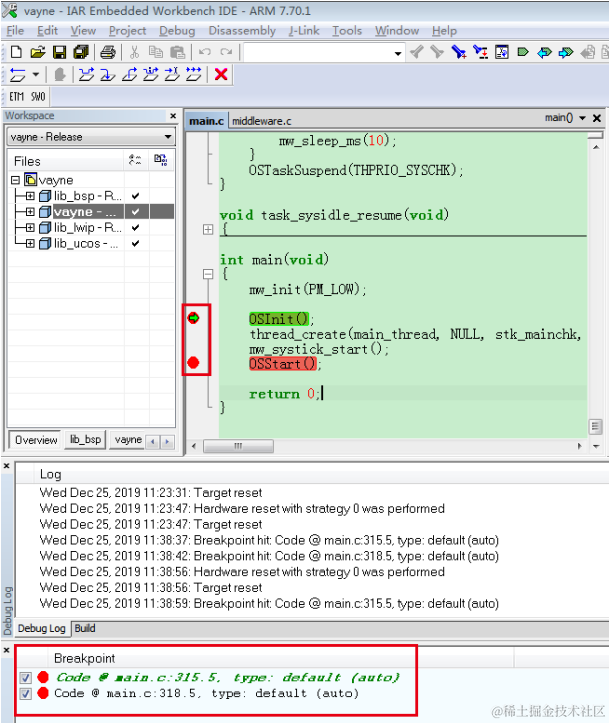610x723 pixels.
Task: Switch to the middleware.c editor tab
Action: point(261,121)
